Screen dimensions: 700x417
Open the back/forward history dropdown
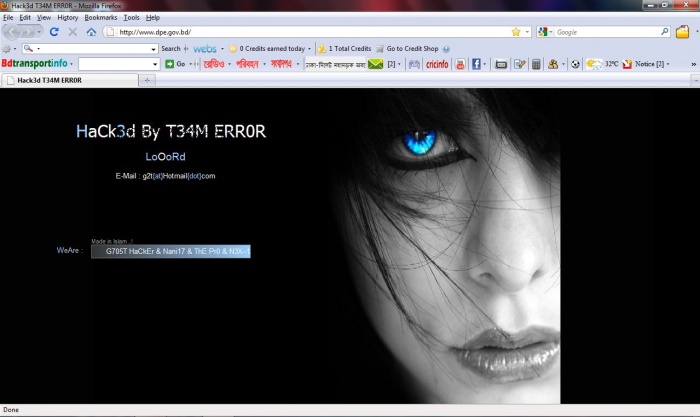pos(39,32)
